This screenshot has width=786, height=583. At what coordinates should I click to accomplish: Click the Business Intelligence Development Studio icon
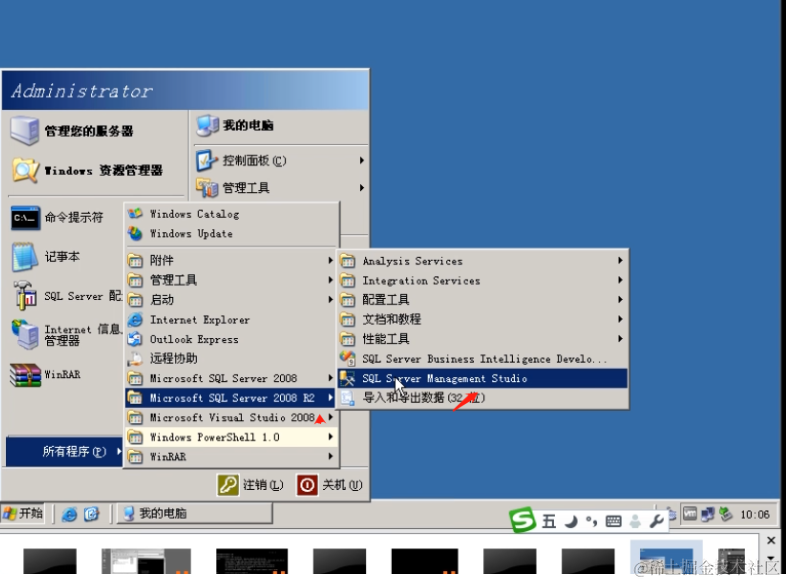[x=347, y=358]
